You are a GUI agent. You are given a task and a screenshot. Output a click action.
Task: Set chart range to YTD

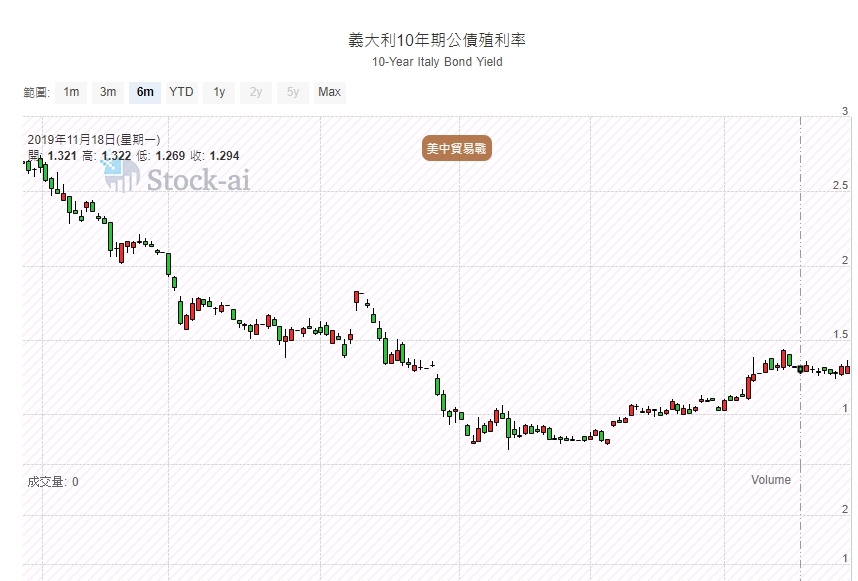(181, 92)
